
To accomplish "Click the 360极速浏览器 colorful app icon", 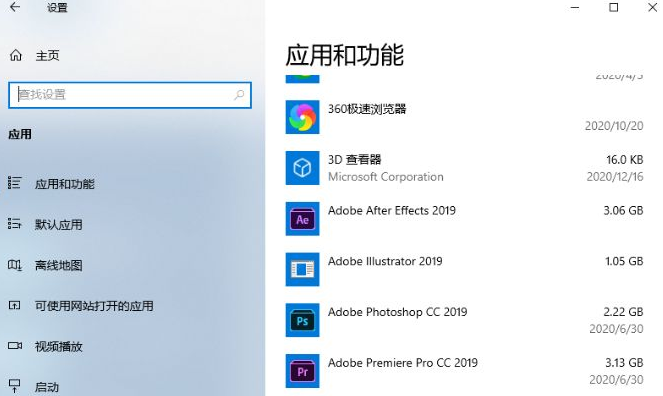I will point(302,117).
